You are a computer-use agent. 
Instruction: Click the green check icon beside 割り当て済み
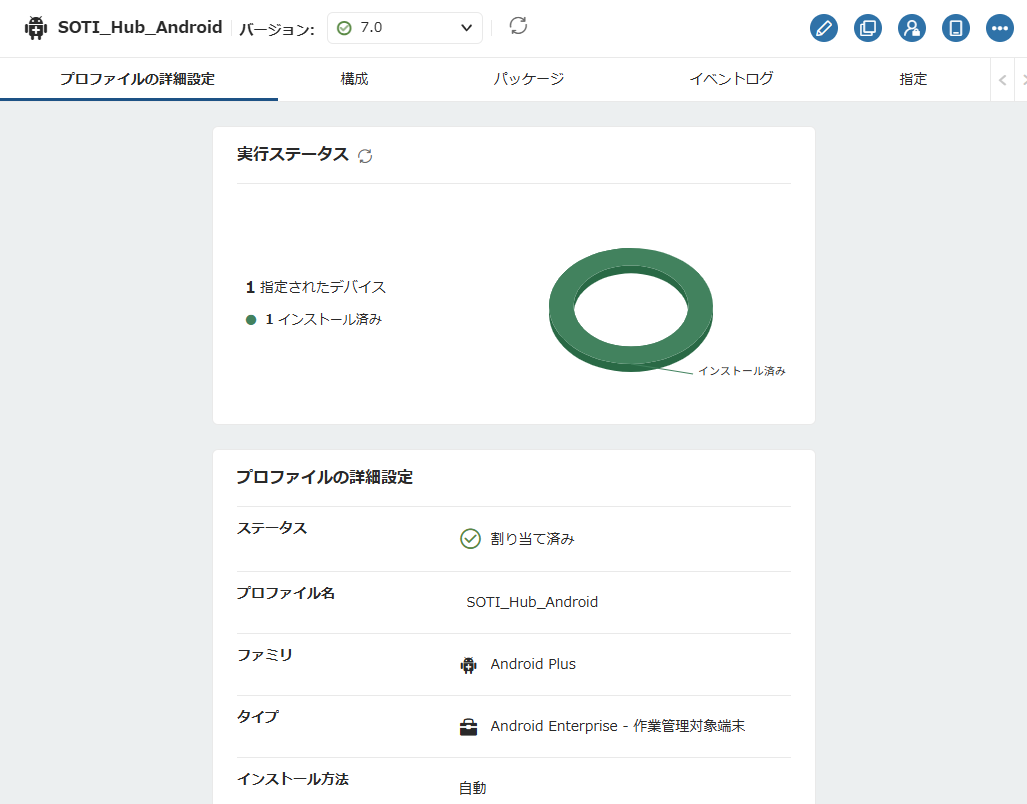[x=470, y=539]
